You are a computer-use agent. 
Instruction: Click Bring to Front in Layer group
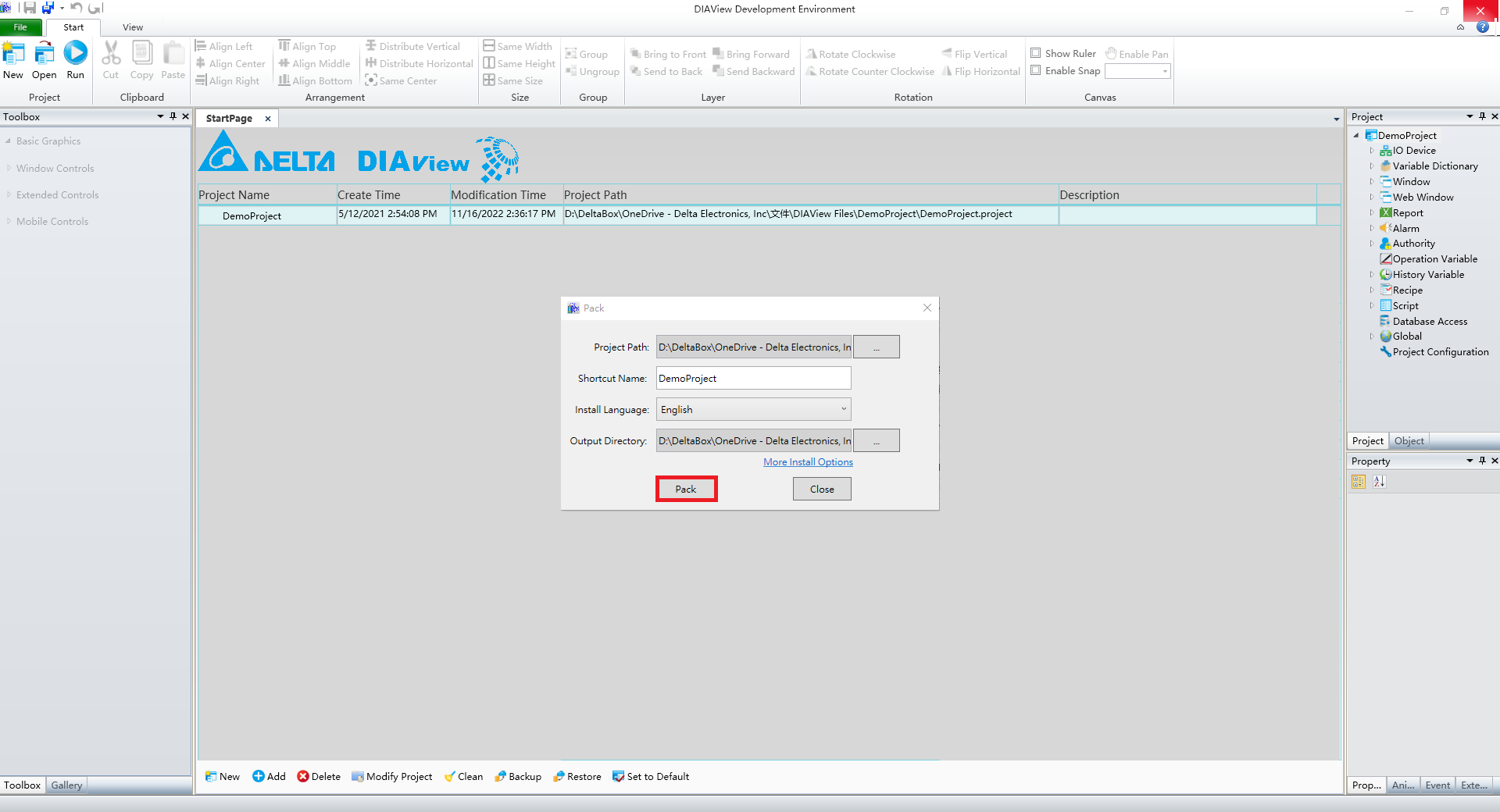(x=668, y=54)
